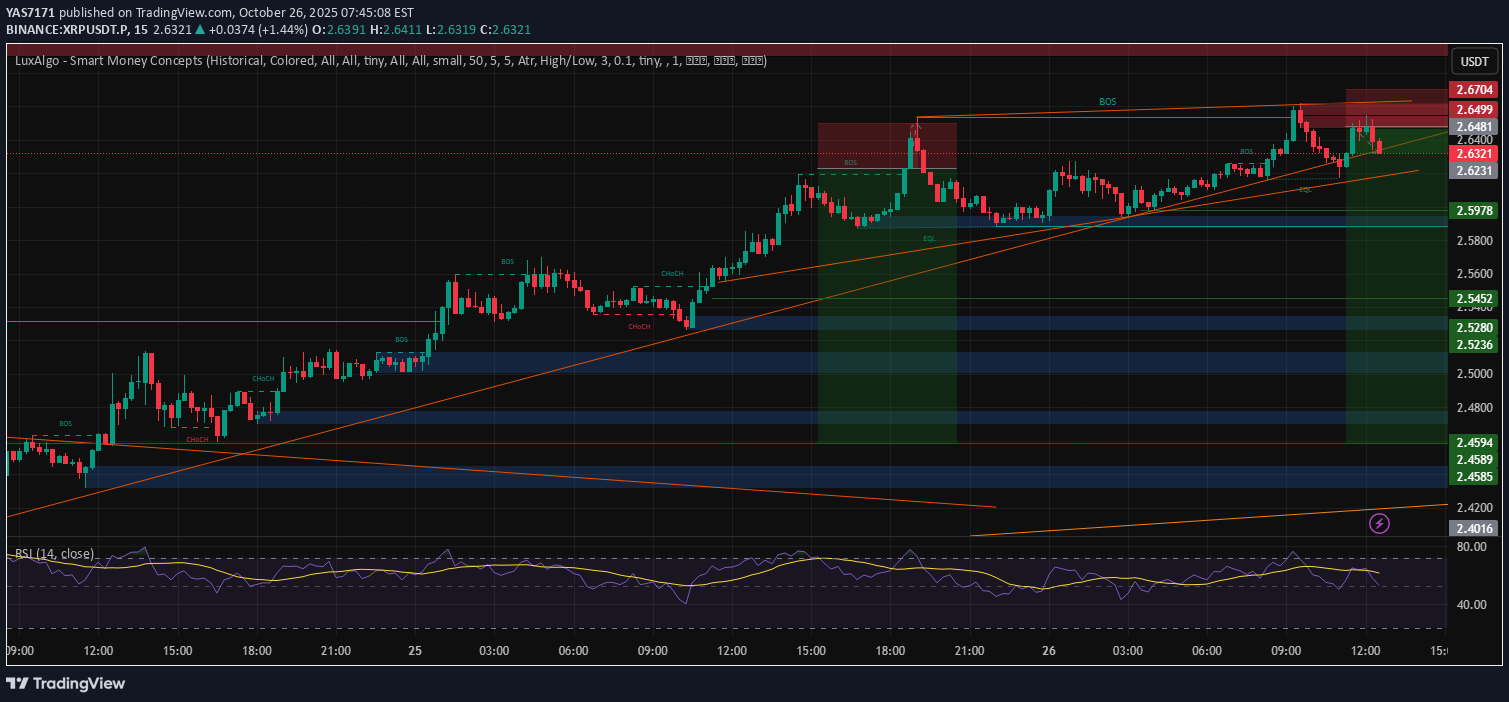The height and width of the screenshot is (702, 1509).
Task: Click the current price tag 2.6321
Action: 1474,154
